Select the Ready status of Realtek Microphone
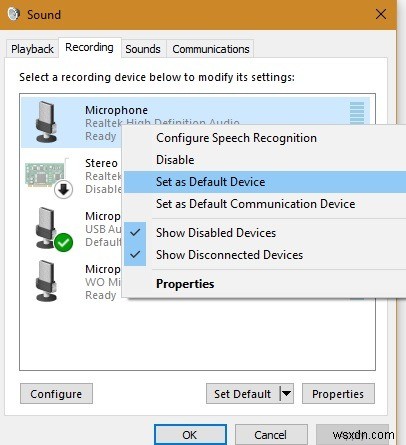Viewport: 406px width, 445px height. coord(100,136)
